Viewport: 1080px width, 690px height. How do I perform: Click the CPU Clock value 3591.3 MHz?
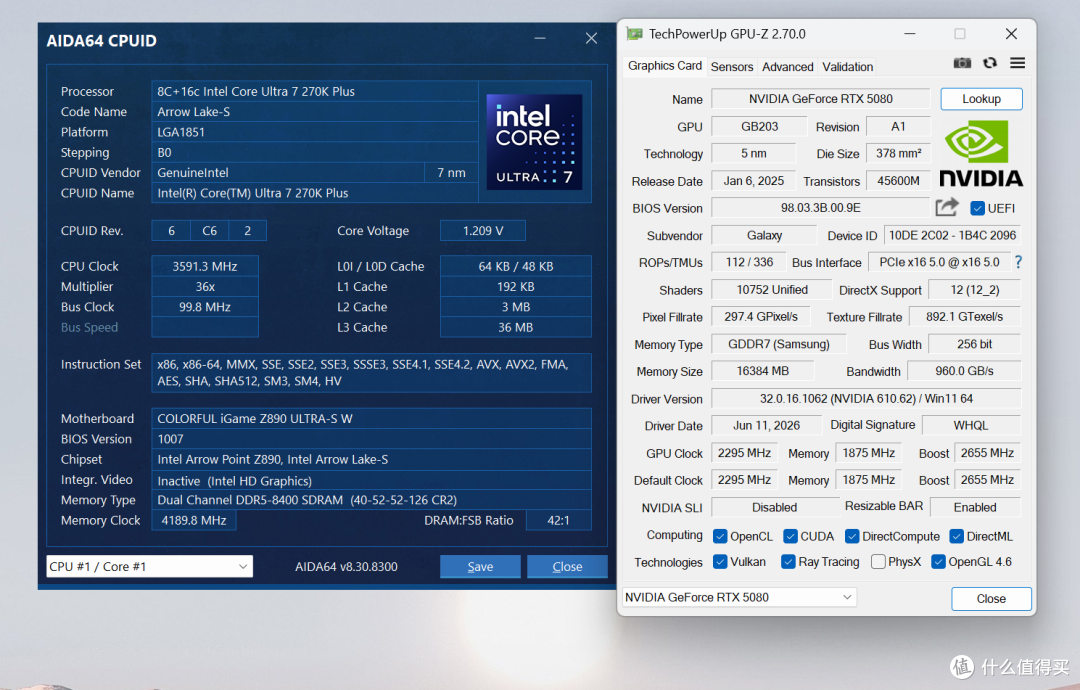click(205, 266)
